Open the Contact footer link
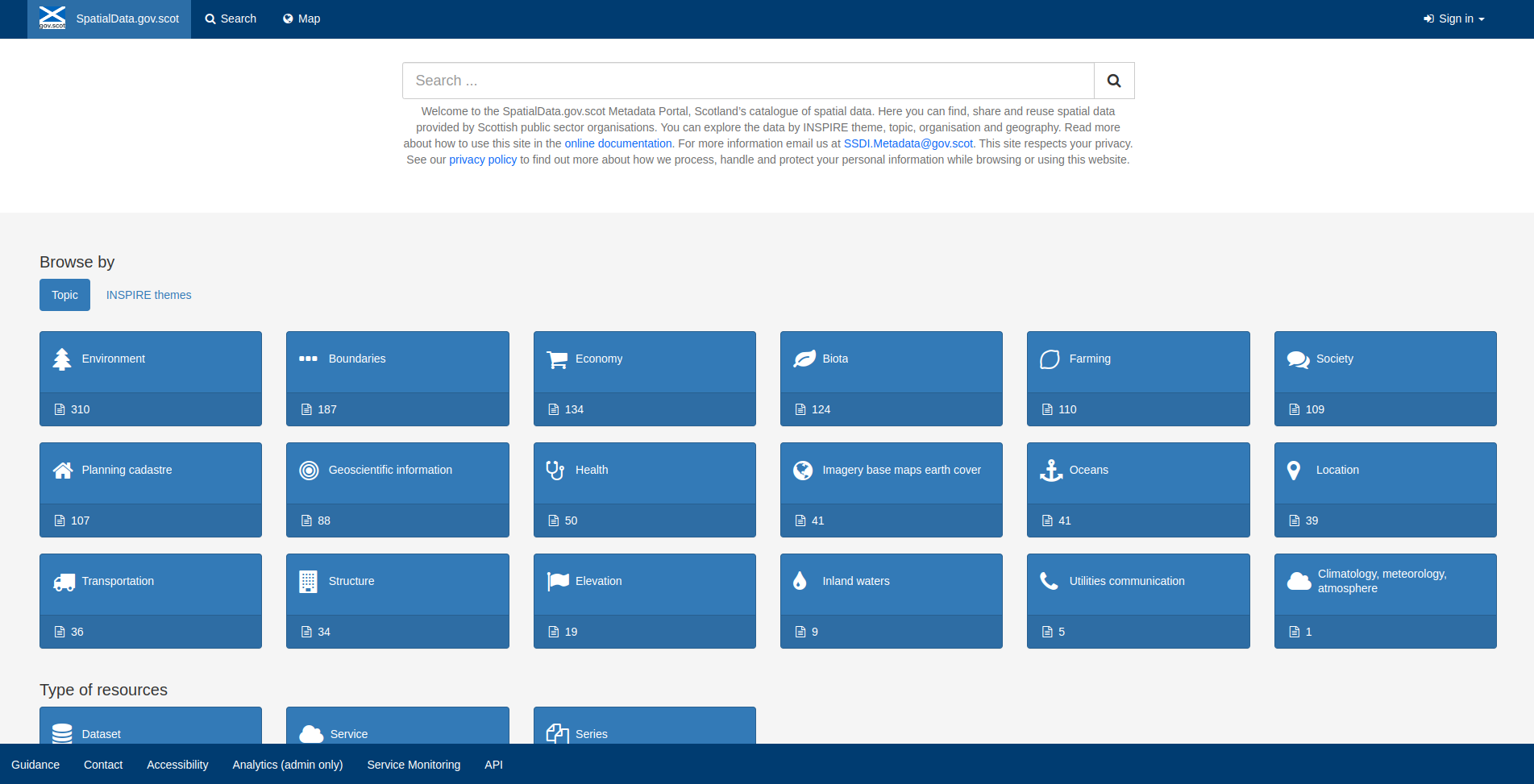This screenshot has height=784, width=1534. [x=103, y=765]
